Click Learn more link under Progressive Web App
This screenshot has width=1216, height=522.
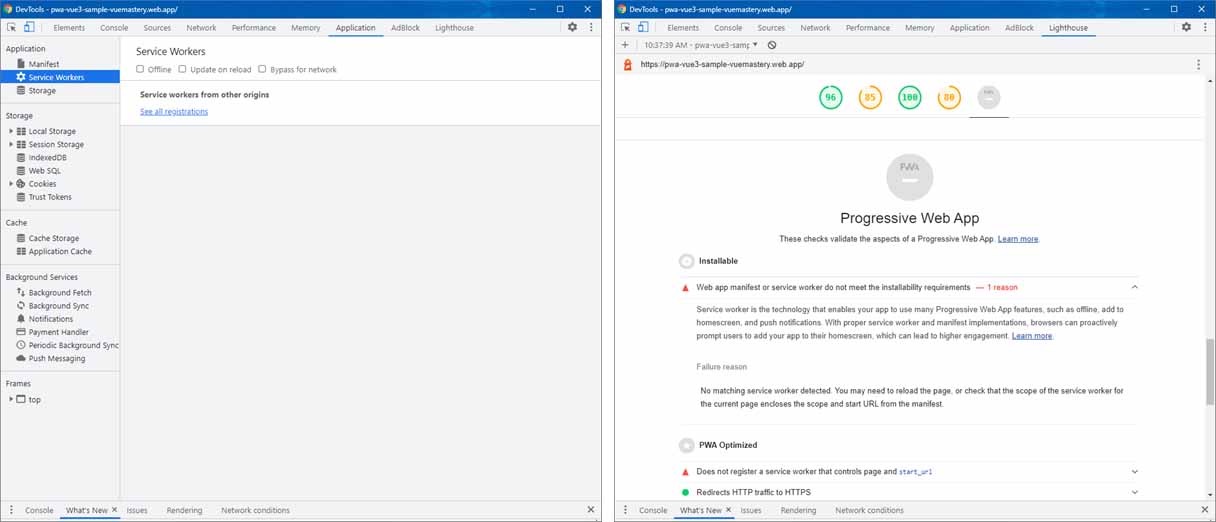(1018, 239)
